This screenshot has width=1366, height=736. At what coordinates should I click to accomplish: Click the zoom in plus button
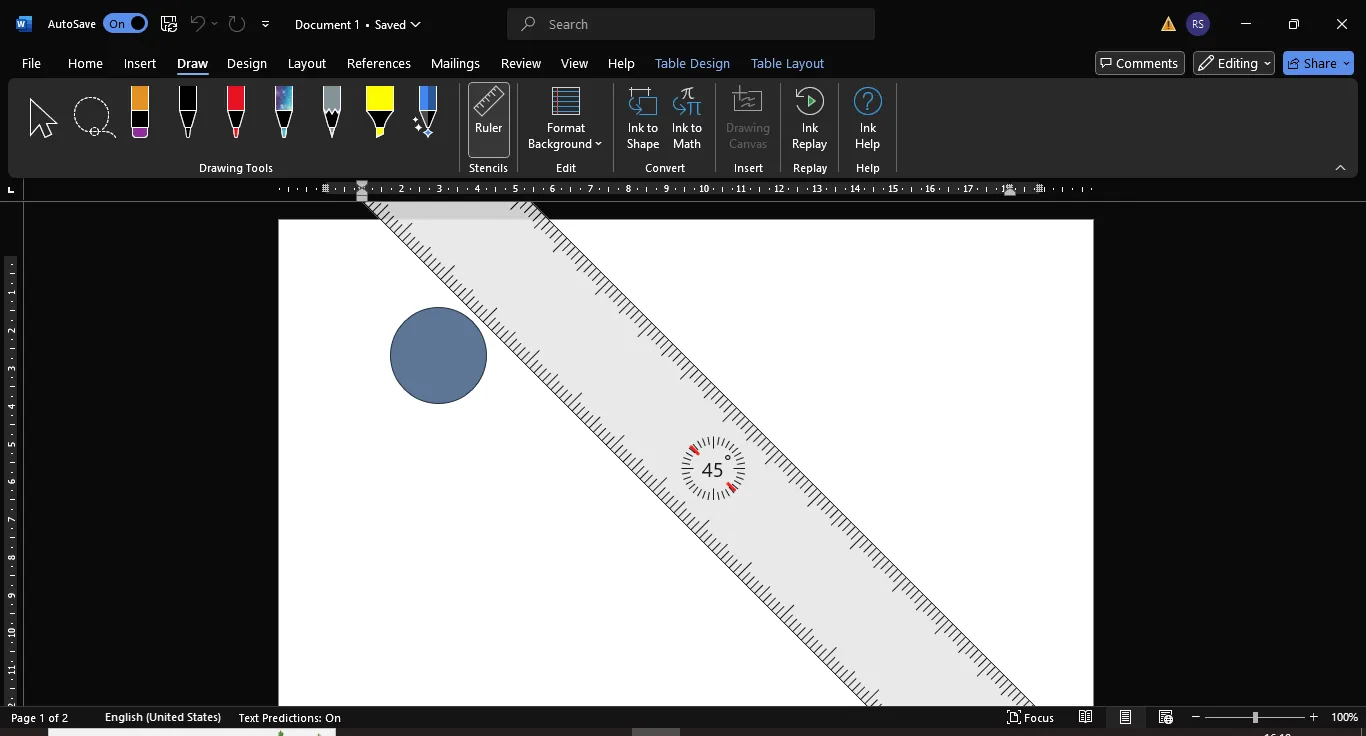click(1314, 718)
